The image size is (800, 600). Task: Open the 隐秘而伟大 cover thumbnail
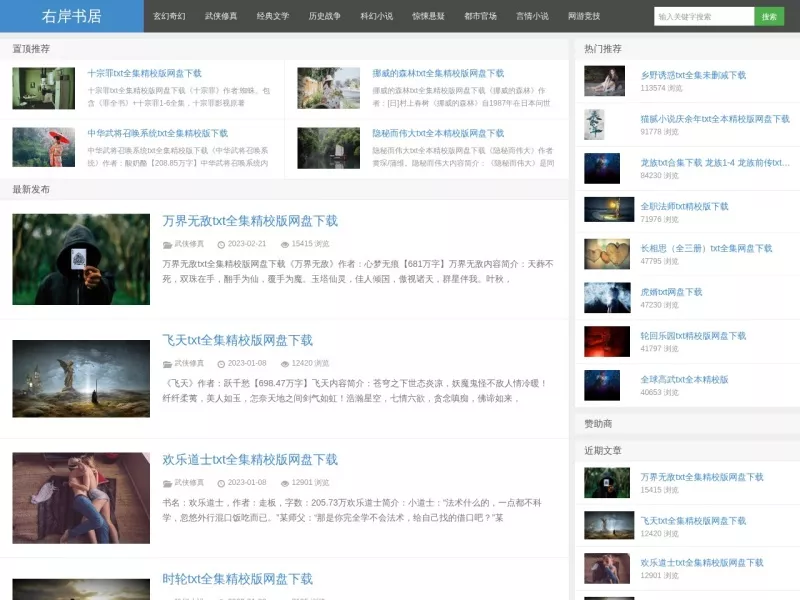pyautogui.click(x=329, y=148)
